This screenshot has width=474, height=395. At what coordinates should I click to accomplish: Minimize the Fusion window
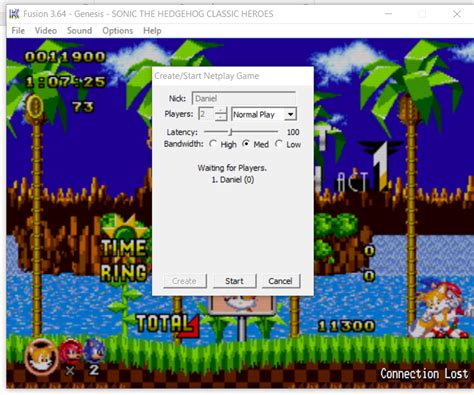tap(388, 14)
